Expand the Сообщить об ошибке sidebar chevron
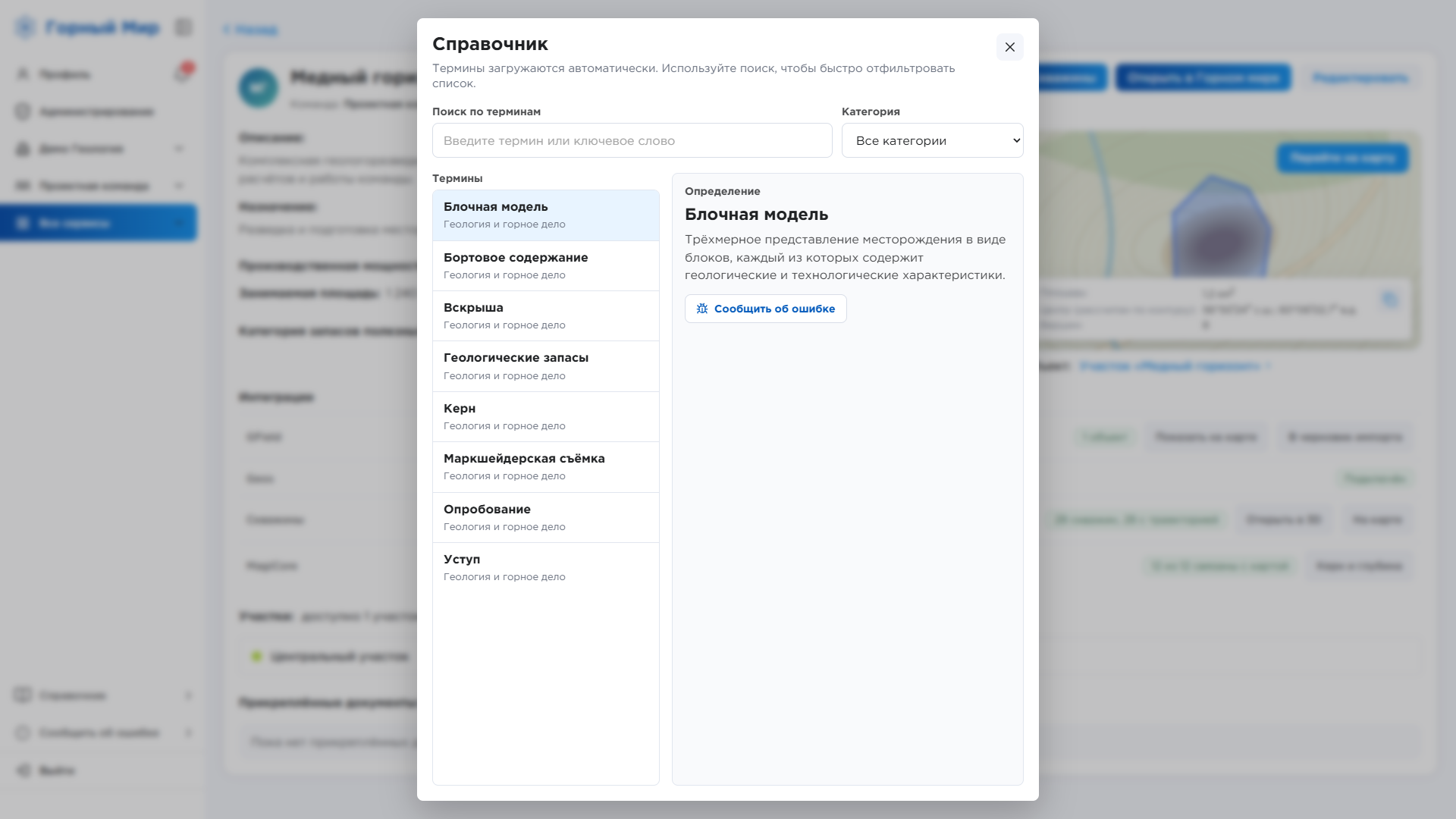Viewport: 1456px width, 819px height. pos(188,733)
